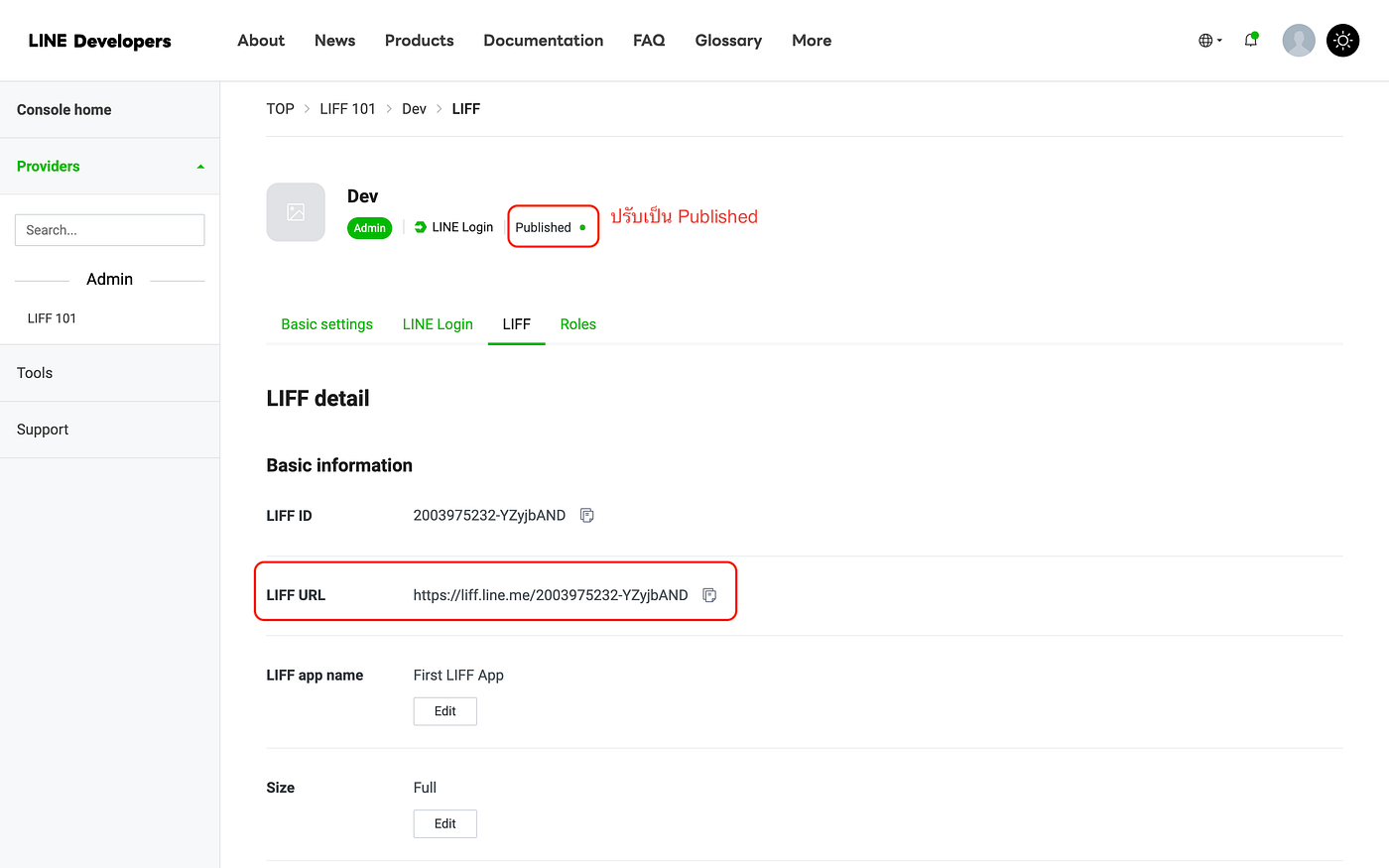This screenshot has width=1389, height=868.
Task: Toggle the light/dark theme button
Action: click(x=1342, y=41)
